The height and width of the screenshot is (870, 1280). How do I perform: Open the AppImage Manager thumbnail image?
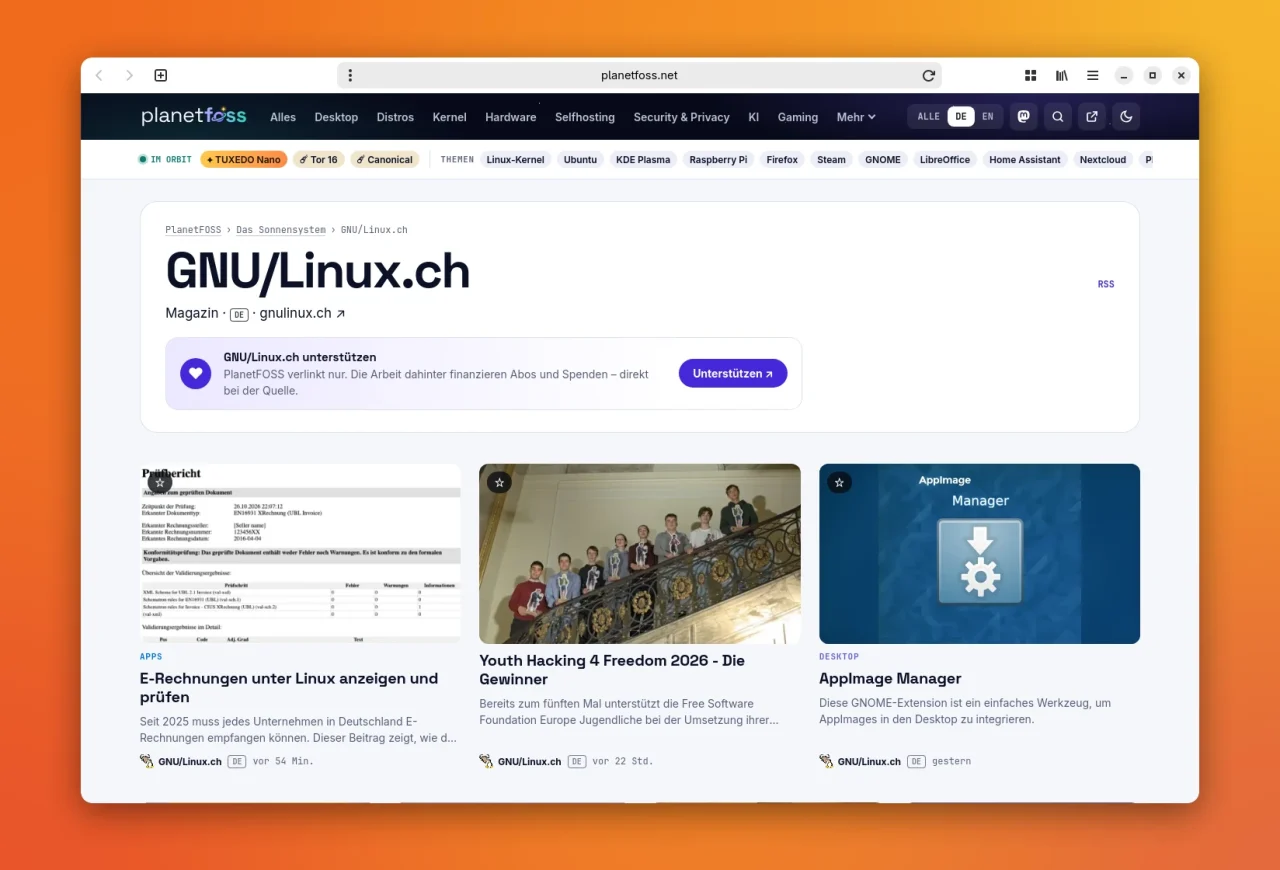(979, 553)
